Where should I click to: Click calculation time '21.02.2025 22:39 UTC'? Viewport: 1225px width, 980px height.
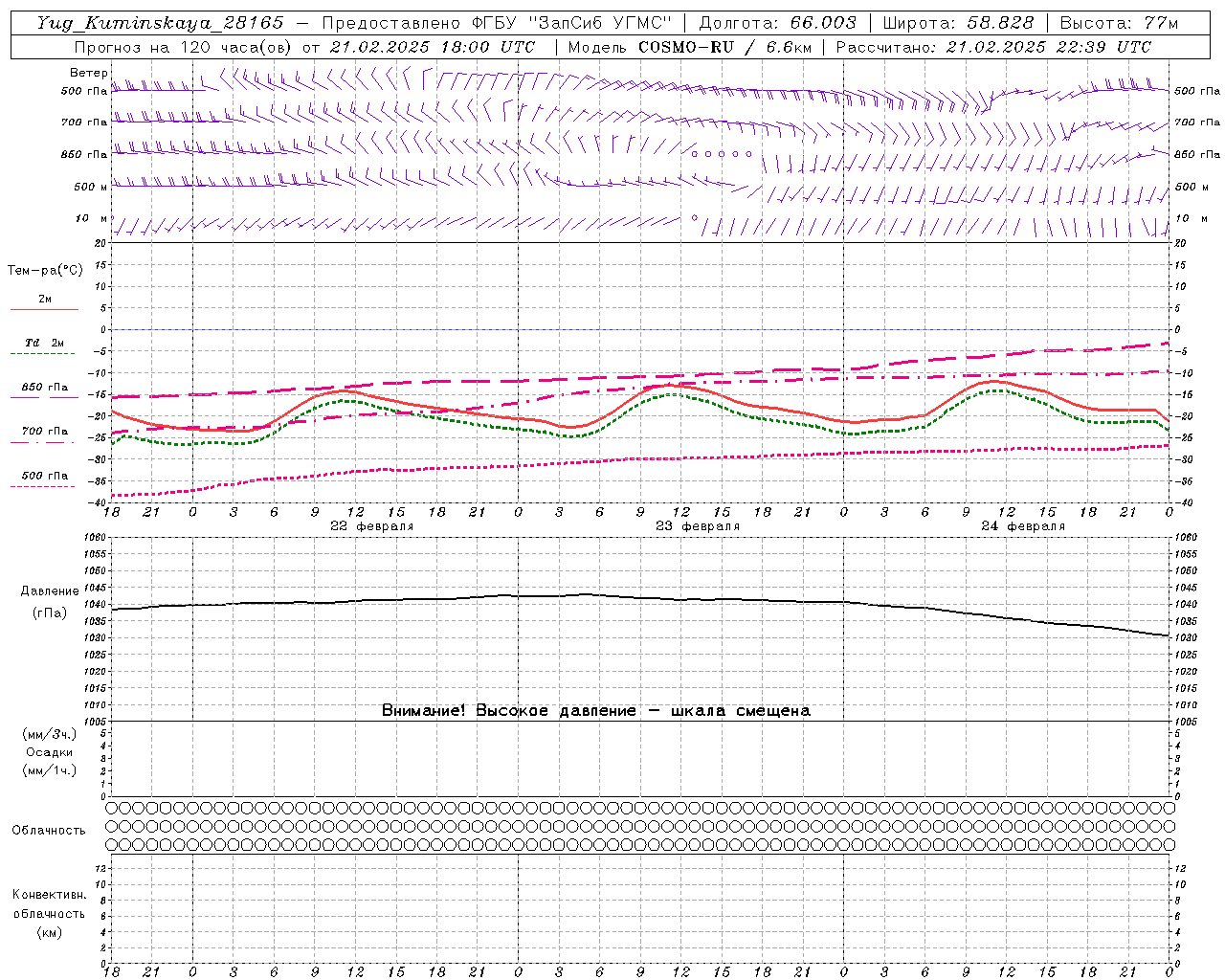(x=1049, y=47)
